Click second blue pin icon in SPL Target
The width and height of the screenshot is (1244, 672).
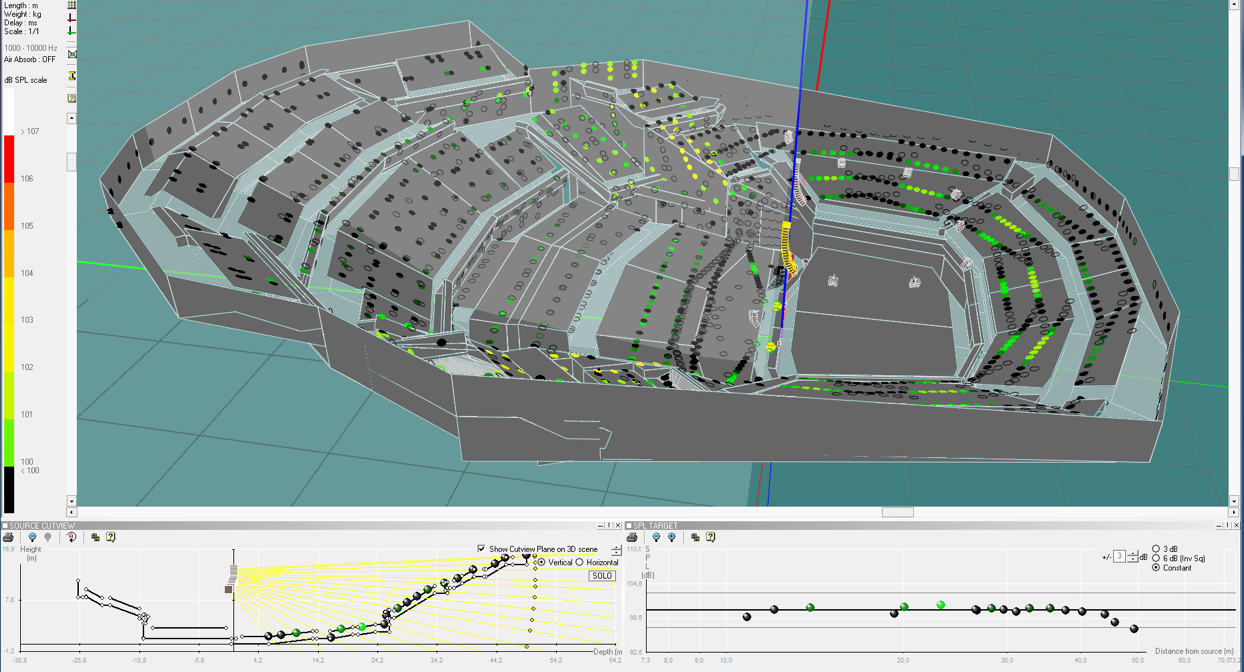pos(671,537)
